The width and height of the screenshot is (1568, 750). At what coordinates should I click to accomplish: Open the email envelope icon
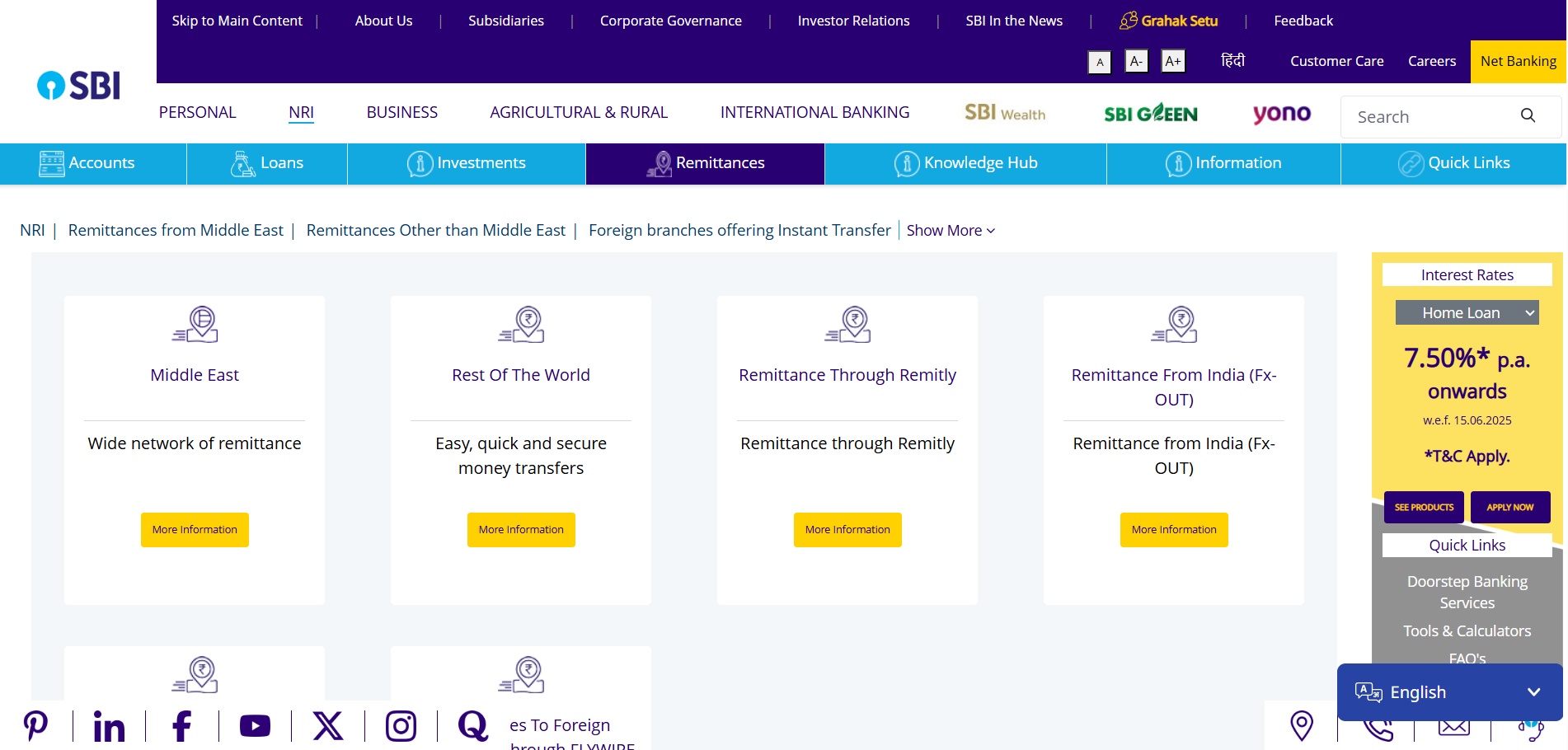point(1453,726)
